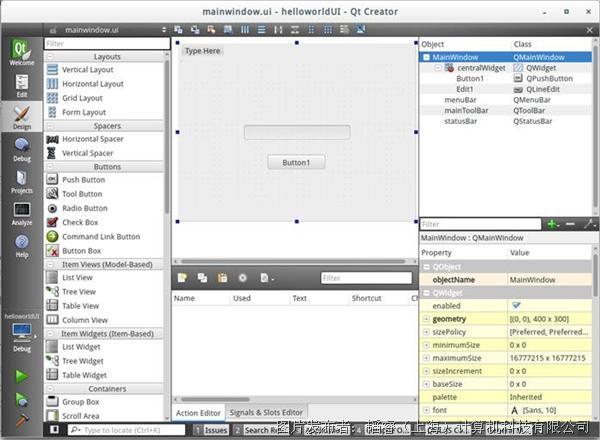Click the Action Editor Filter field
Screen dimensions: 600x440
click(x=366, y=278)
